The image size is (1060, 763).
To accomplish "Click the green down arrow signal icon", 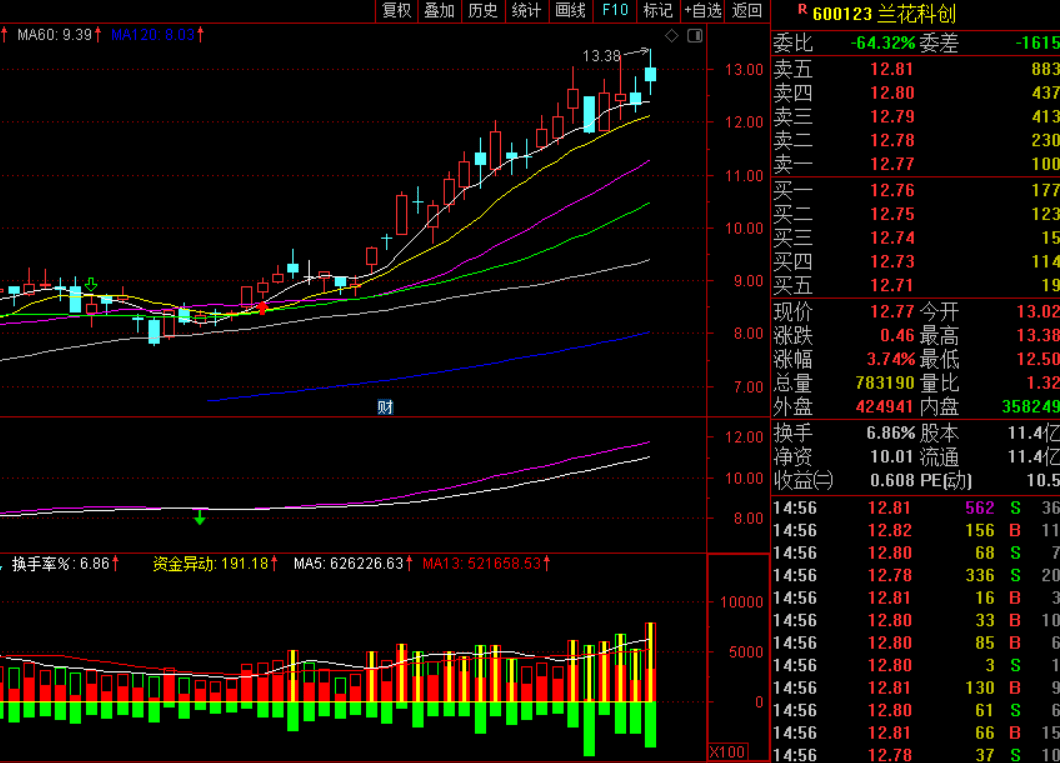I will pos(91,285).
